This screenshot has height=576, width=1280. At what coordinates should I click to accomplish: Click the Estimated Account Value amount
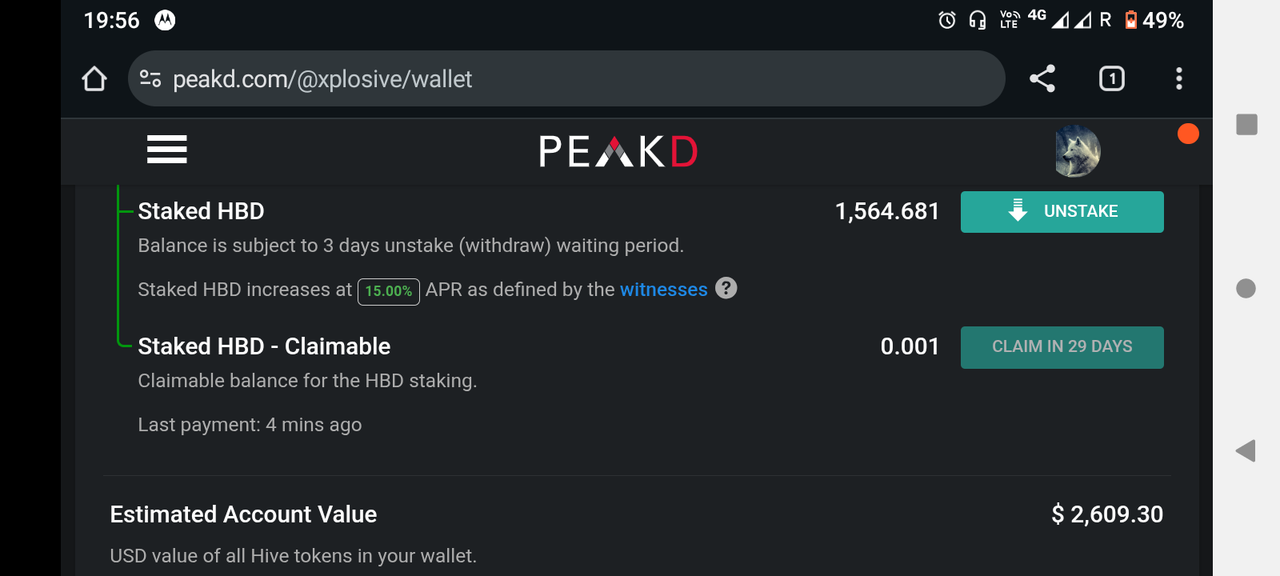click(x=1107, y=515)
